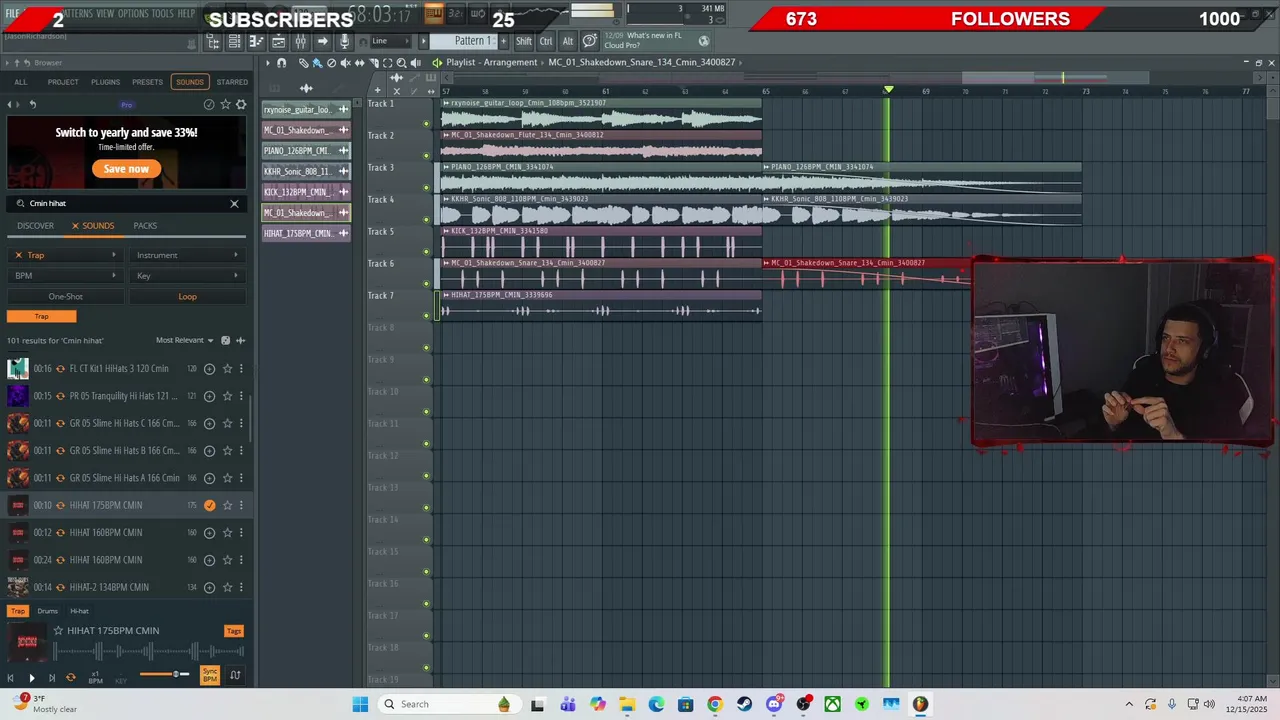Expand the Key filter dropdown
Viewport: 1280px width, 720px height.
187,276
